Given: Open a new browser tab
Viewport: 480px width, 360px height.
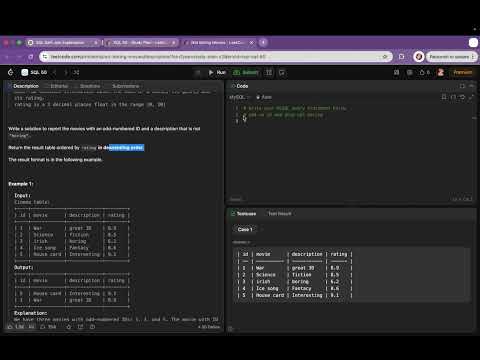Looking at the screenshot, I should pyautogui.click(x=263, y=42).
